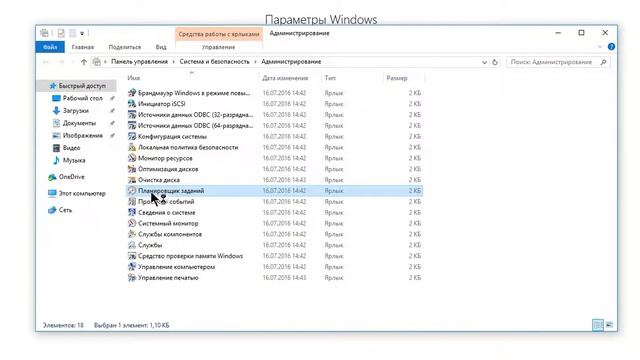Go up one folder level arrow
The image size is (640, 360).
(x=84, y=62)
